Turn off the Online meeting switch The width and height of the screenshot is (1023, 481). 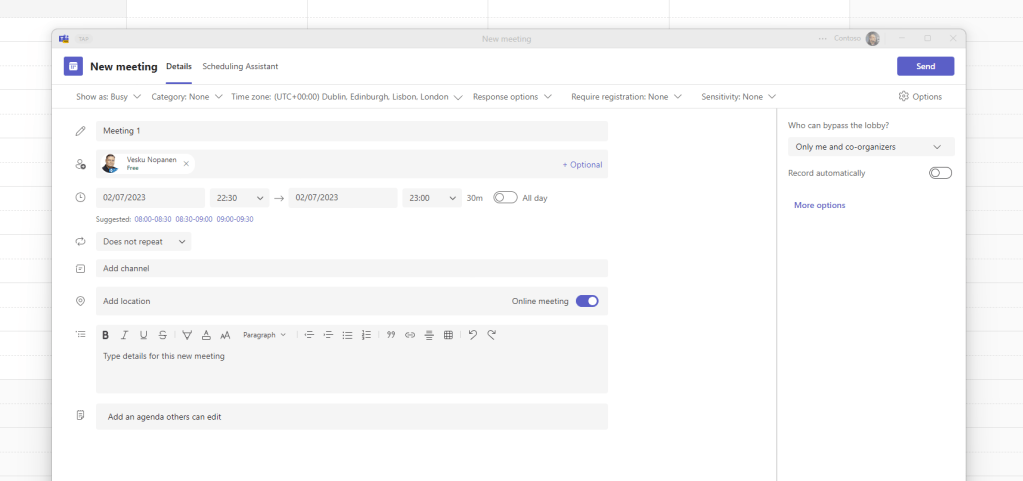click(x=587, y=301)
